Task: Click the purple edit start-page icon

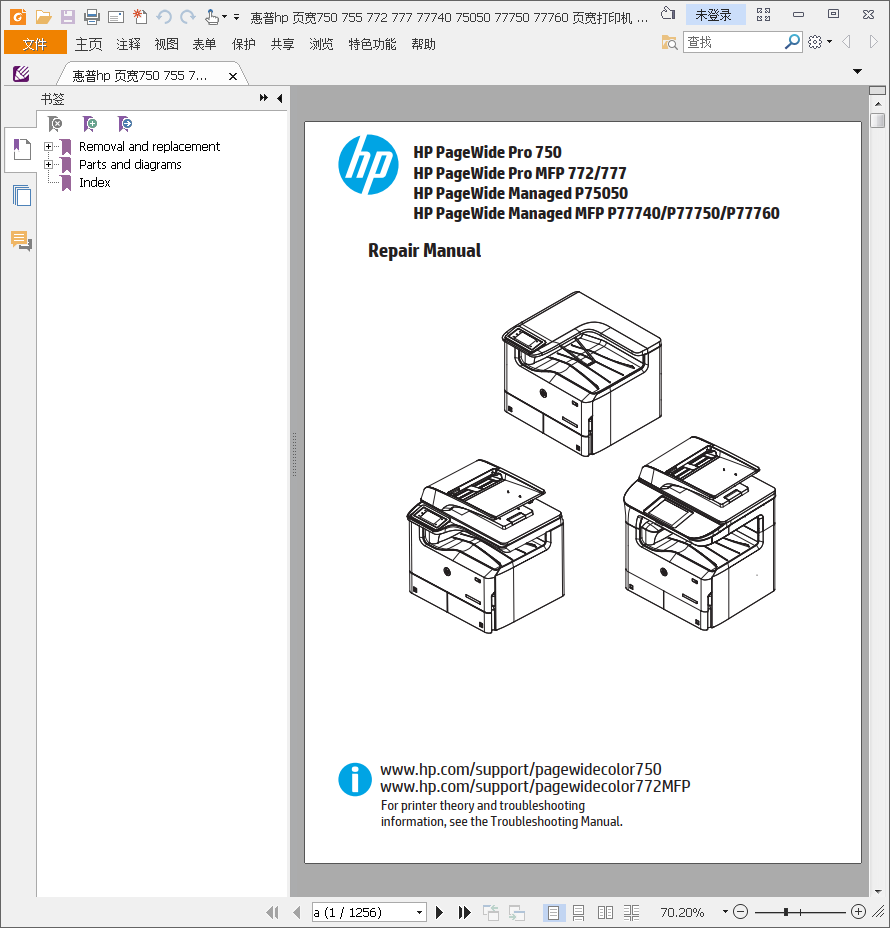Action: (x=21, y=74)
